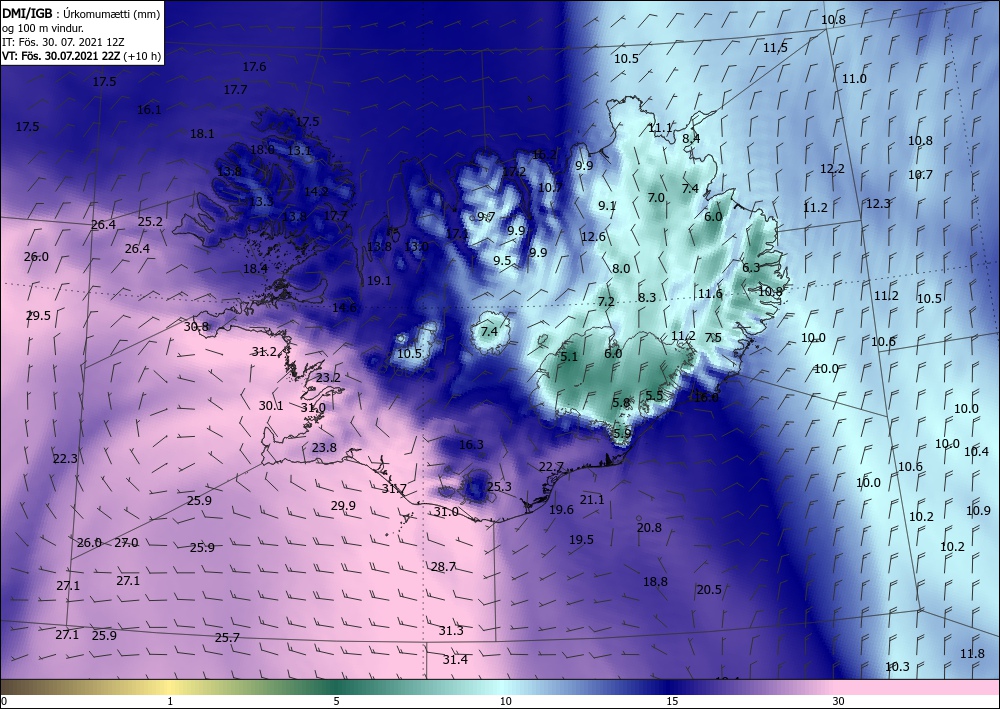This screenshot has width=1000, height=709.
Task: Click the map value 29.5
Action: coord(38,316)
